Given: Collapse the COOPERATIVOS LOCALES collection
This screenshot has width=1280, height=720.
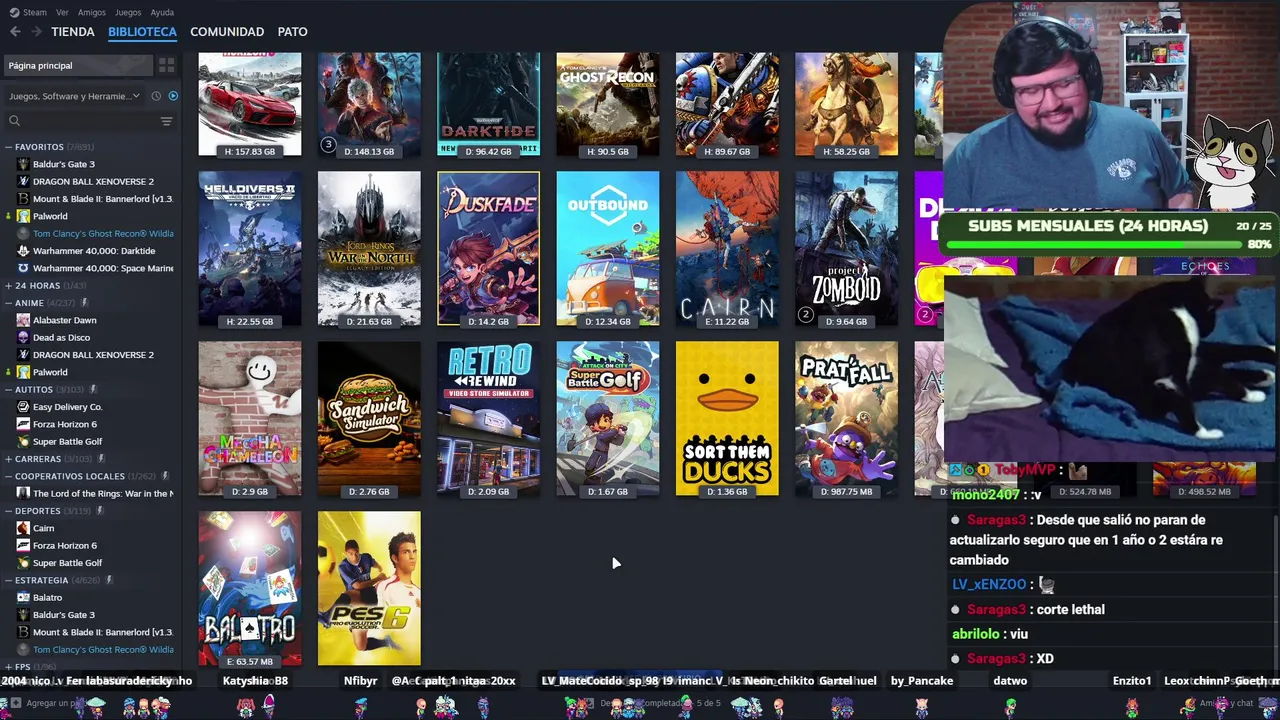Looking at the screenshot, I should (9, 476).
